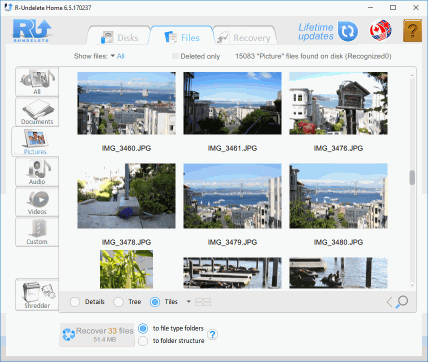Select the IMG_3479.JPG thumbnail
This screenshot has width=428, height=362.
point(232,196)
